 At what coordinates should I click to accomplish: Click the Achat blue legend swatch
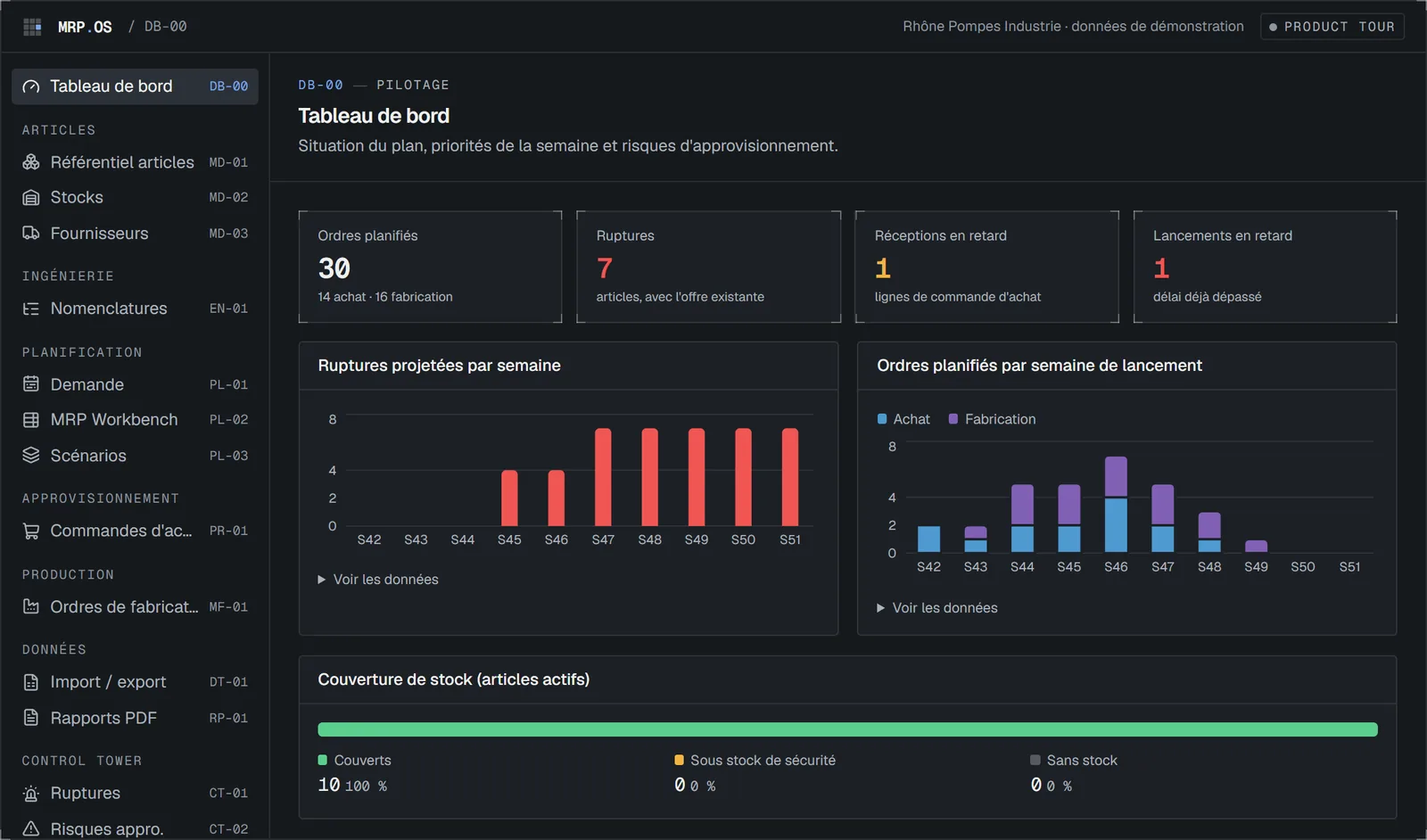(x=882, y=419)
